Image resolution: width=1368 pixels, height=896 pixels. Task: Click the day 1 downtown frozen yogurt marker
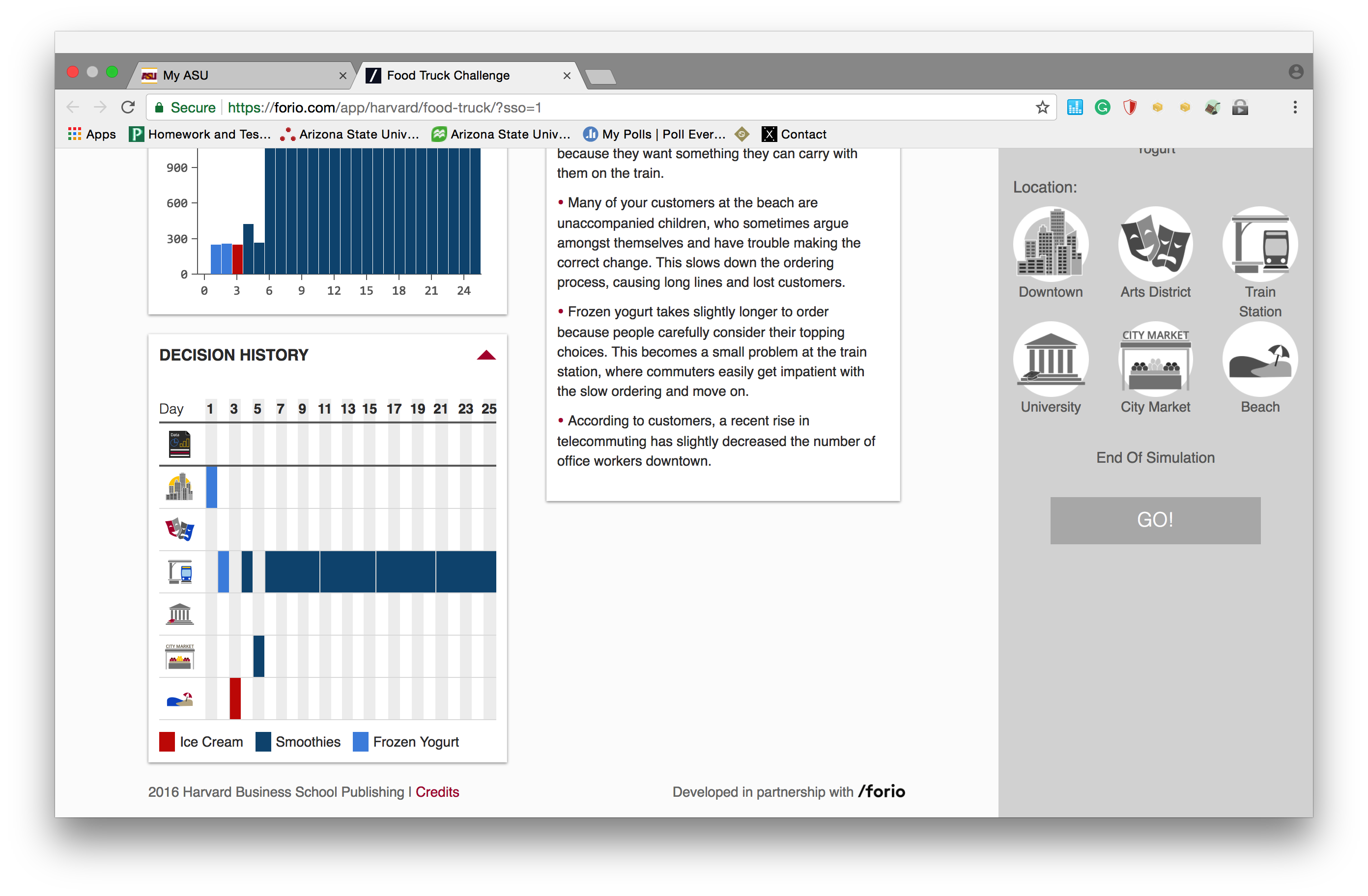click(x=211, y=487)
